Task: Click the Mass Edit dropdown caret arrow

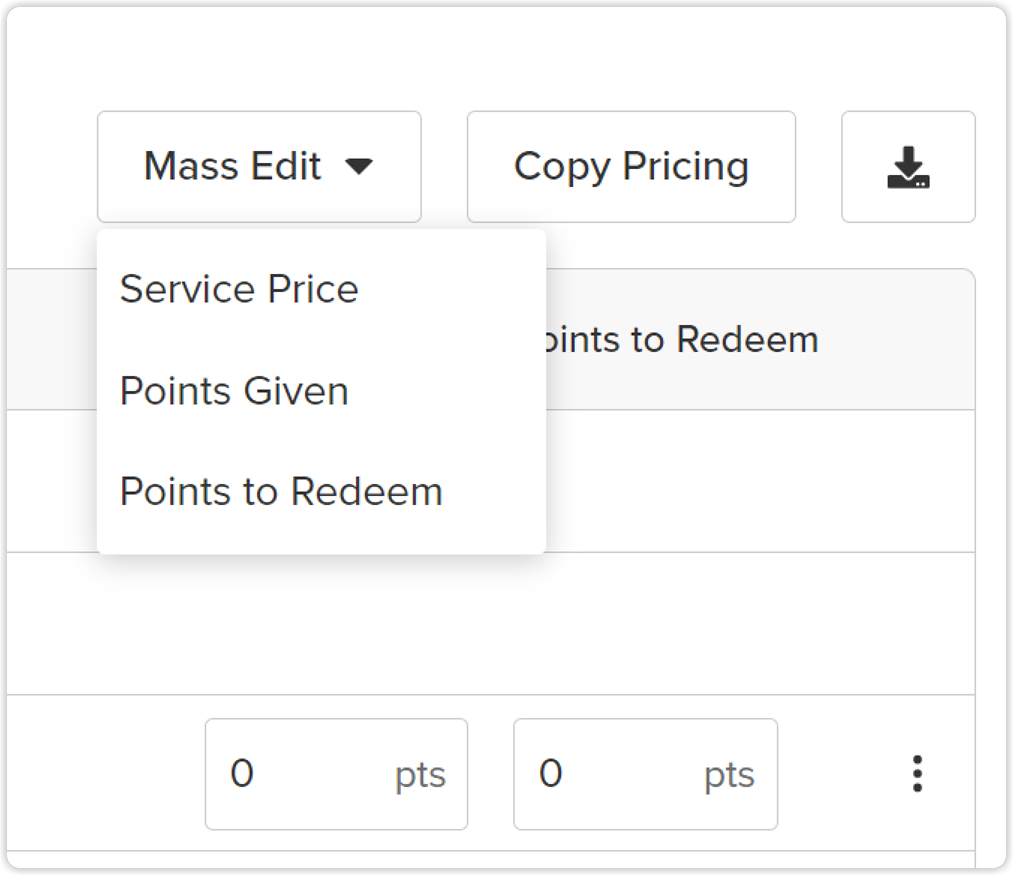Action: click(x=359, y=166)
